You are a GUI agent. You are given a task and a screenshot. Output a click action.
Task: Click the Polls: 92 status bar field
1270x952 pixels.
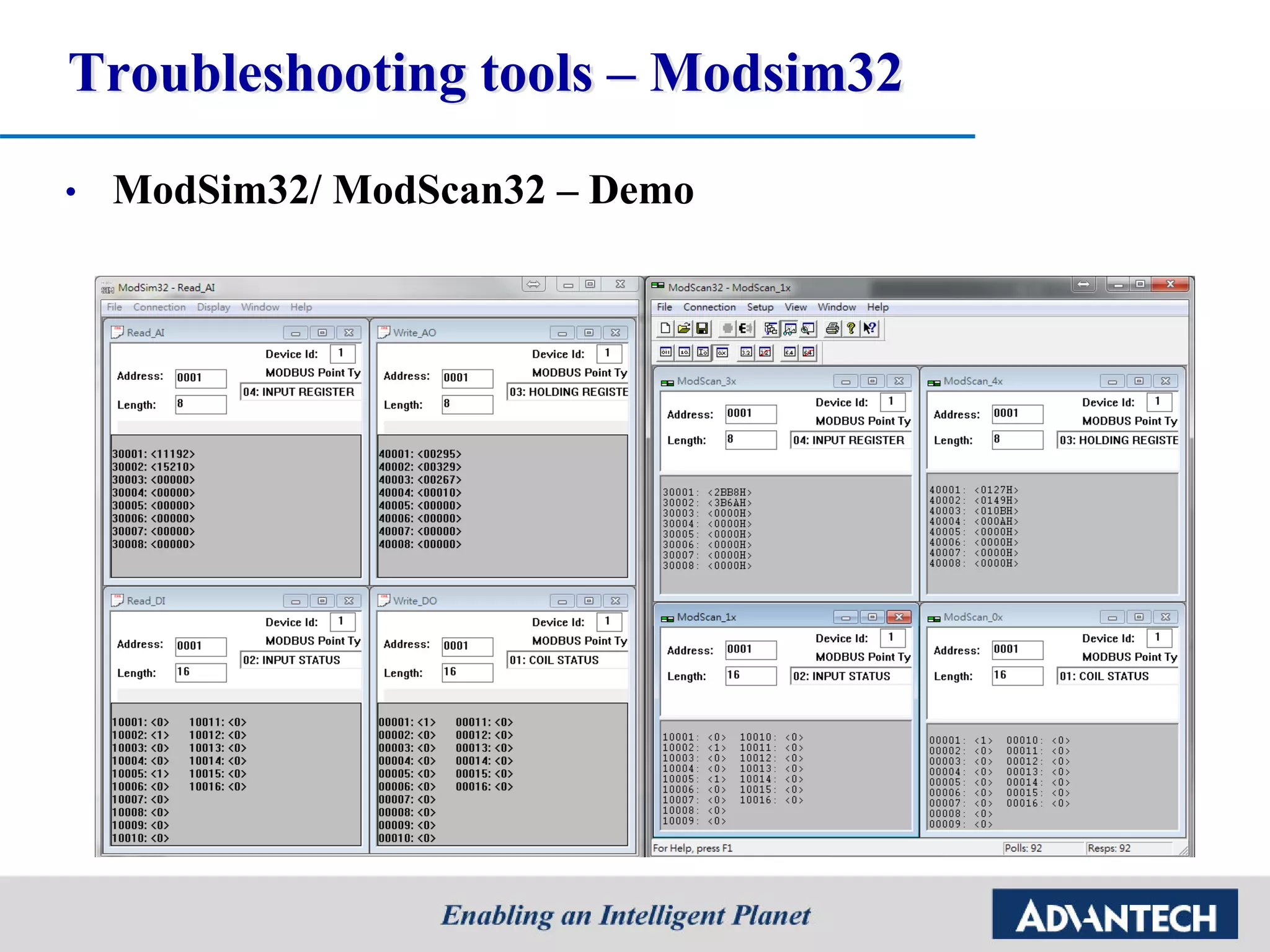click(1042, 848)
